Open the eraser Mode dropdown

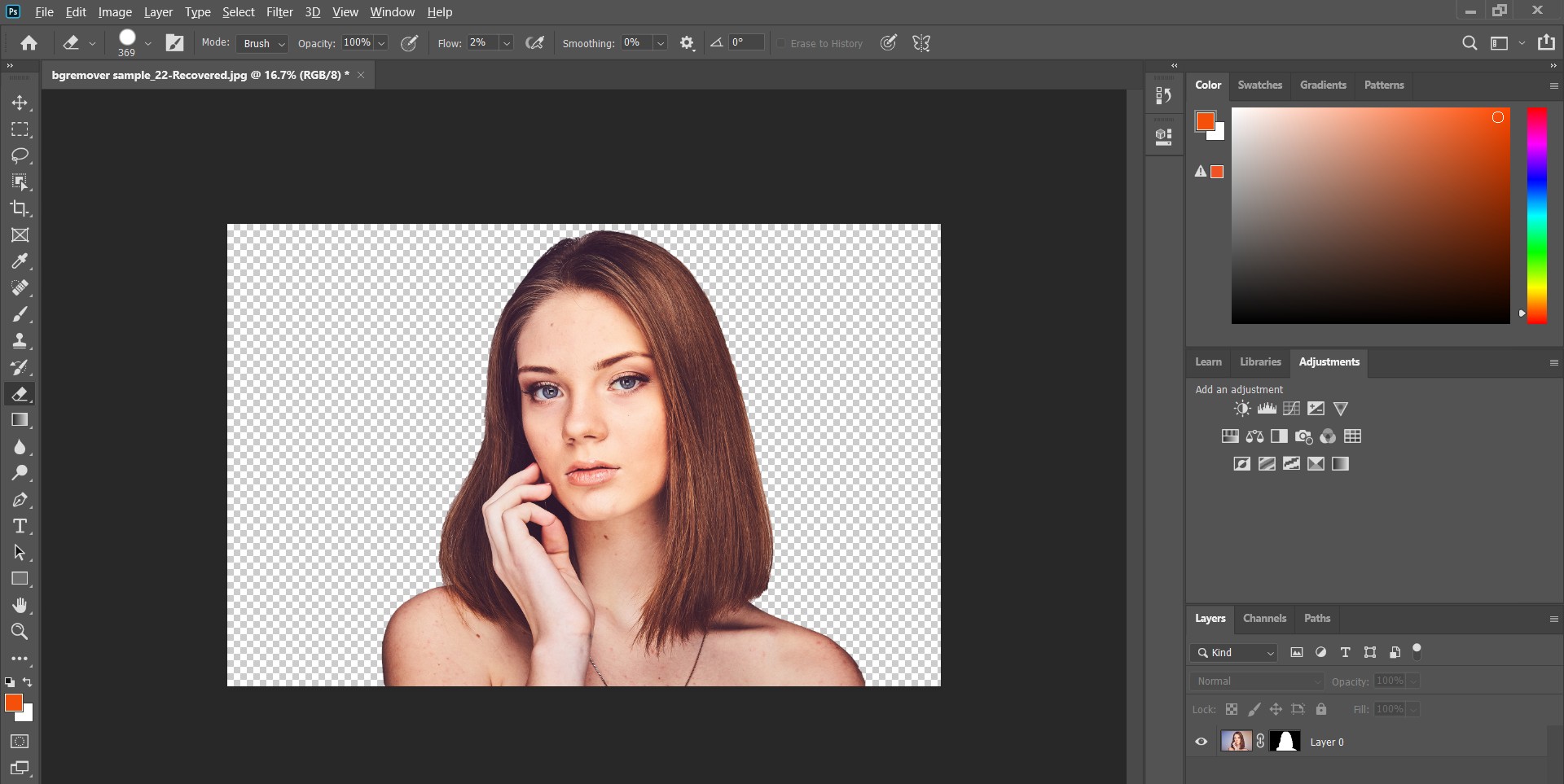261,44
